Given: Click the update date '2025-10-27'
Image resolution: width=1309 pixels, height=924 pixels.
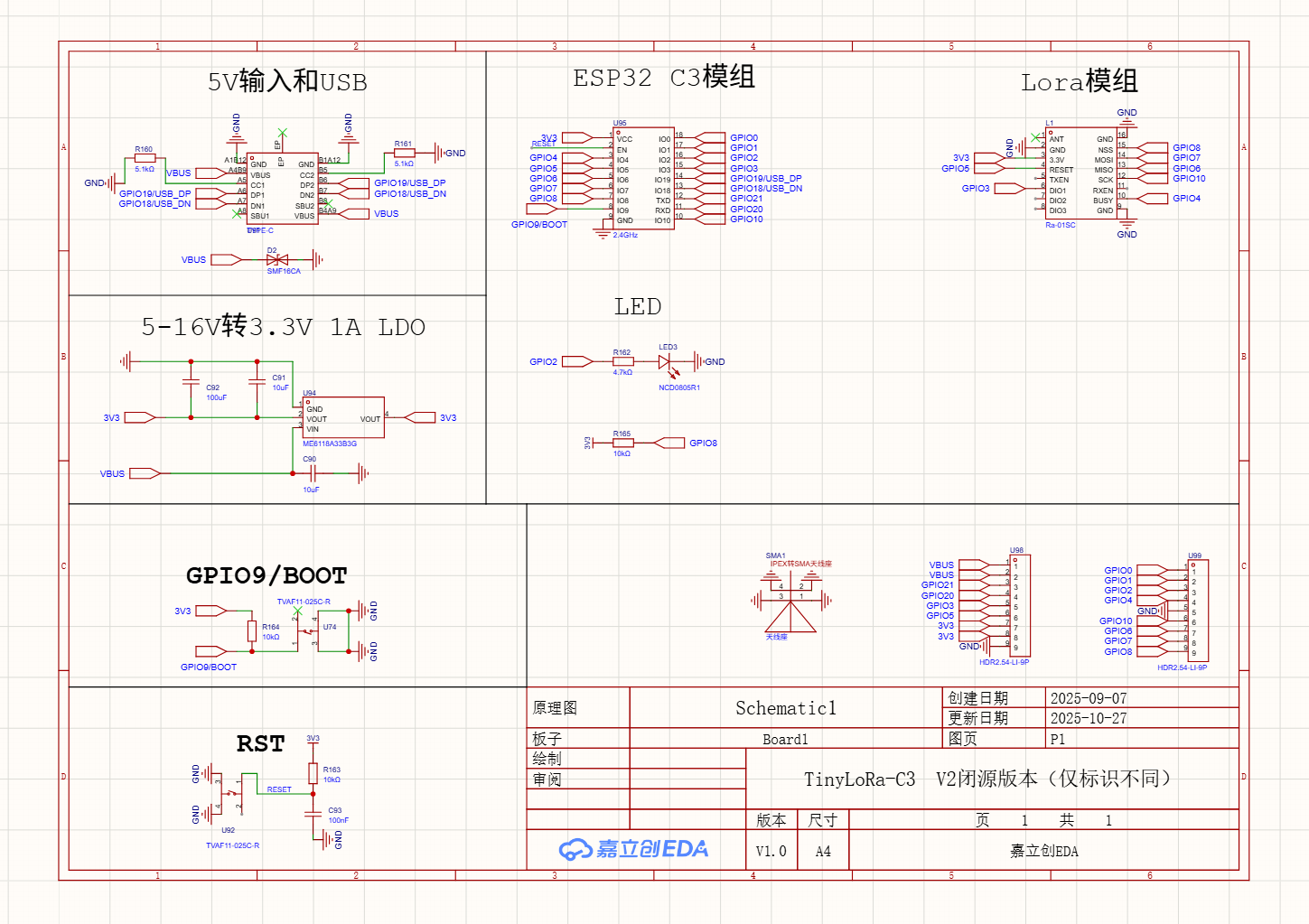Looking at the screenshot, I should (1089, 719).
